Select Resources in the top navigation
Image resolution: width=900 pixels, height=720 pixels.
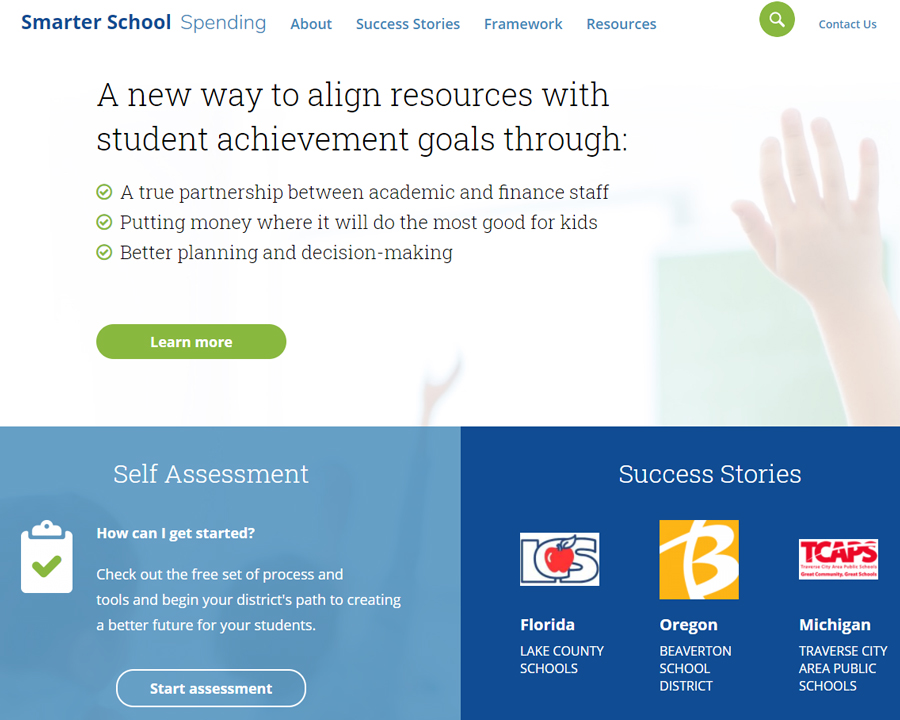pyautogui.click(x=621, y=24)
